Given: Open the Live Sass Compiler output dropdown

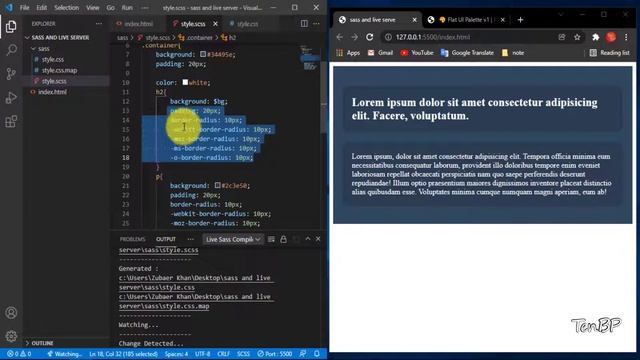Looking at the screenshot, I should click(x=233, y=239).
